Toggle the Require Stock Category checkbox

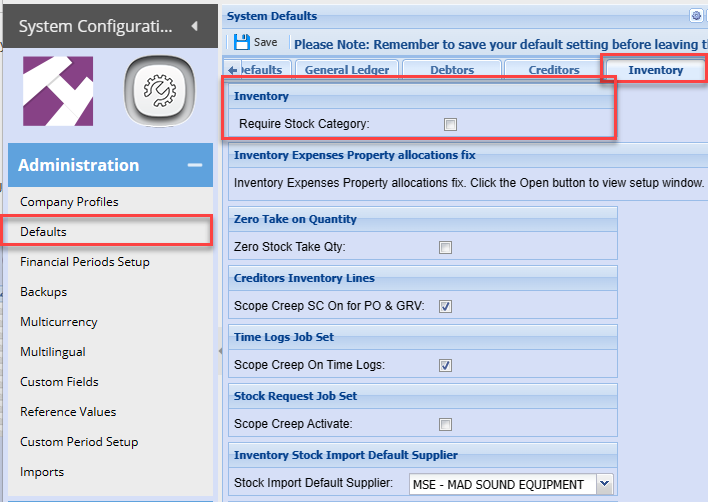pos(450,124)
